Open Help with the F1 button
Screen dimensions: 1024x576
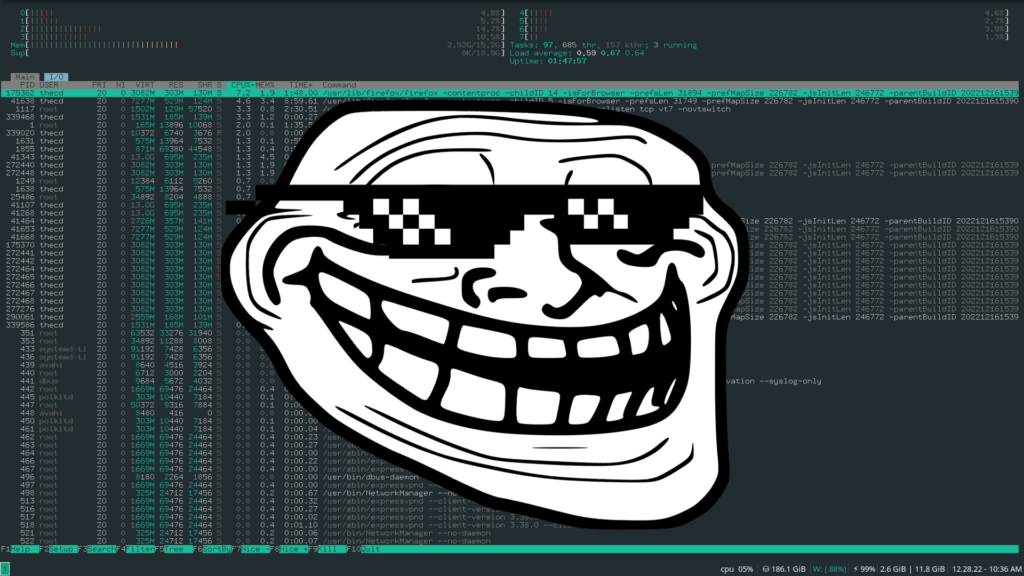20,549
